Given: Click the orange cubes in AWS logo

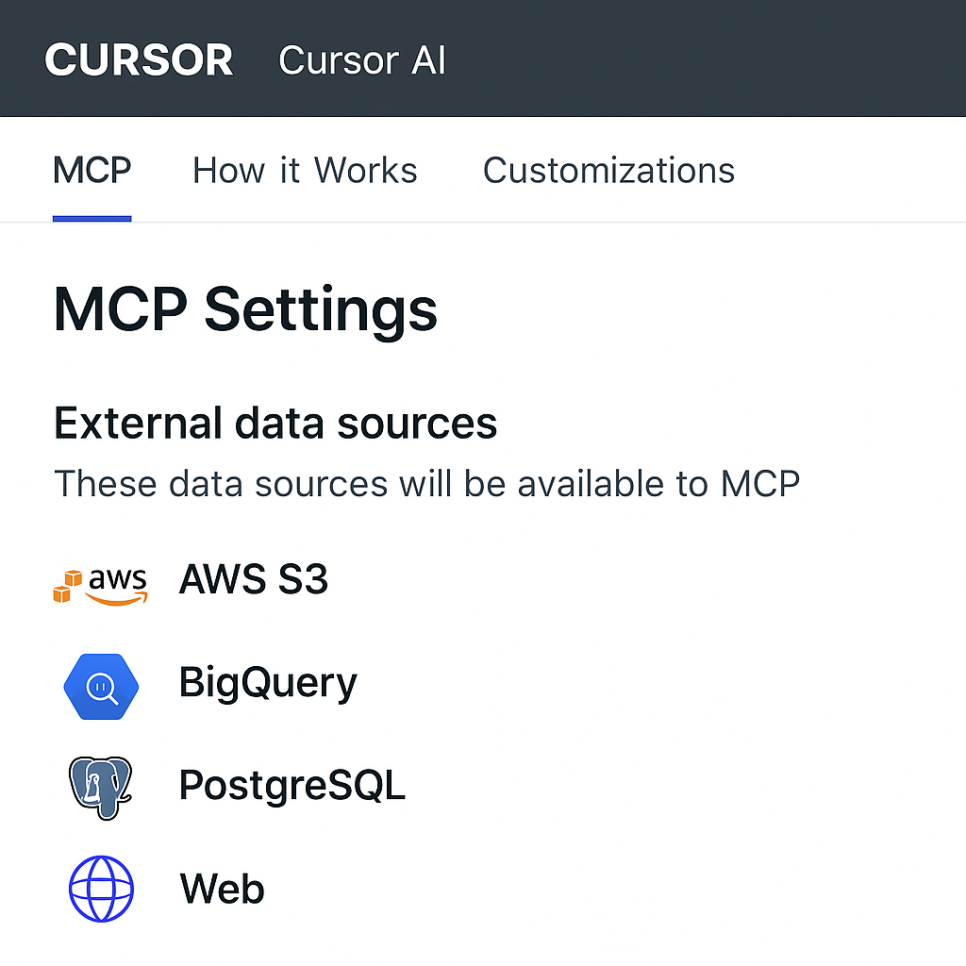Looking at the screenshot, I should (x=64, y=588).
